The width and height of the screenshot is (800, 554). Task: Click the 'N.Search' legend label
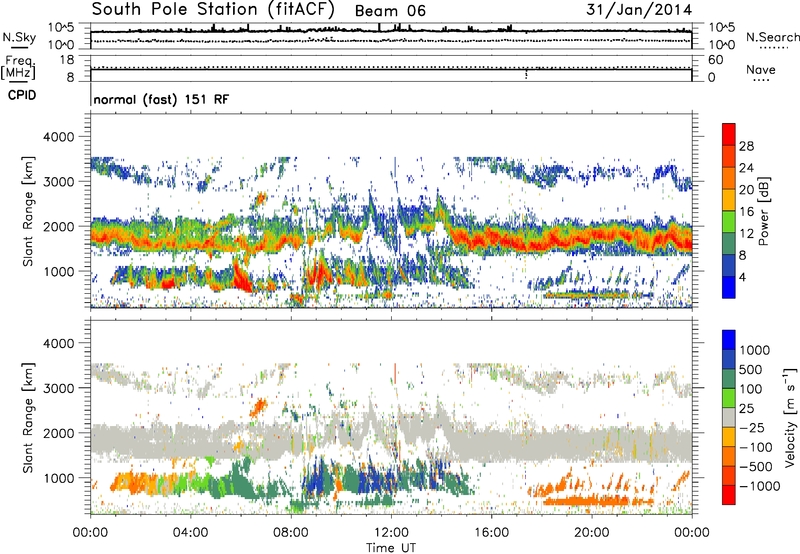coord(773,37)
